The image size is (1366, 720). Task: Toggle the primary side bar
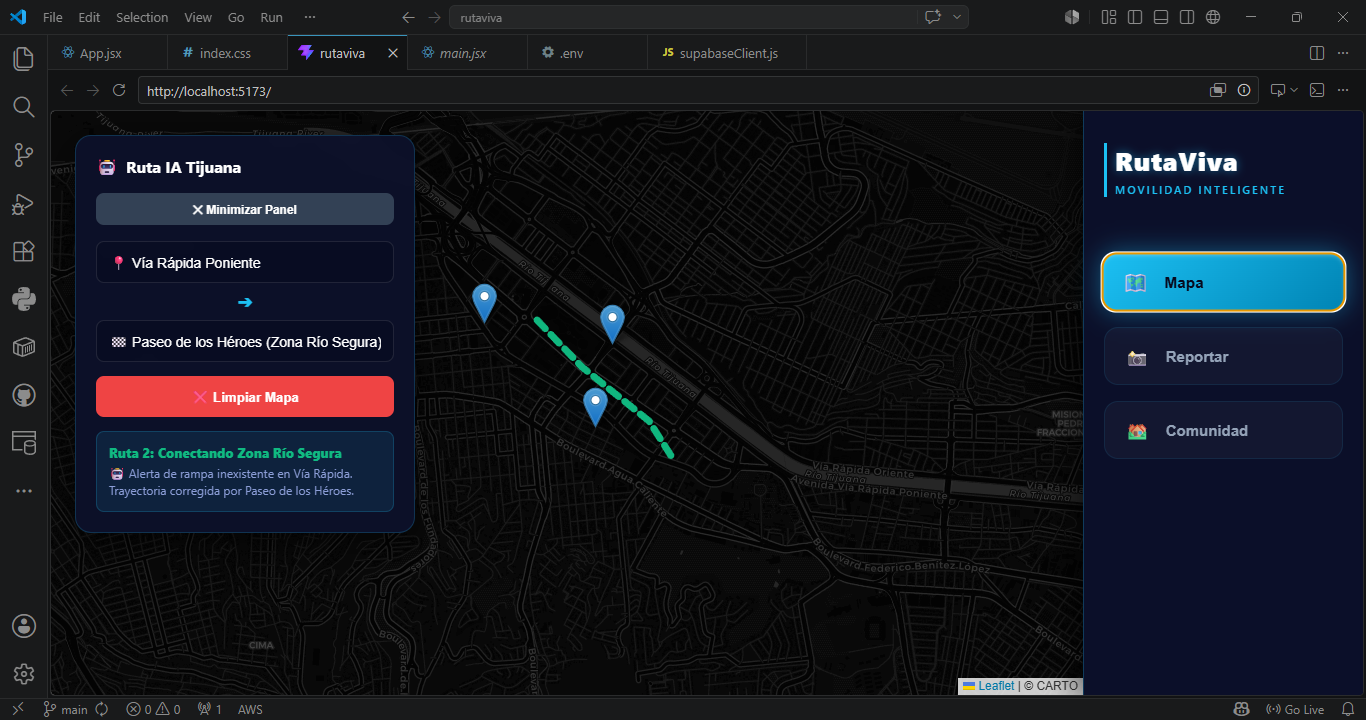pyautogui.click(x=1135, y=17)
